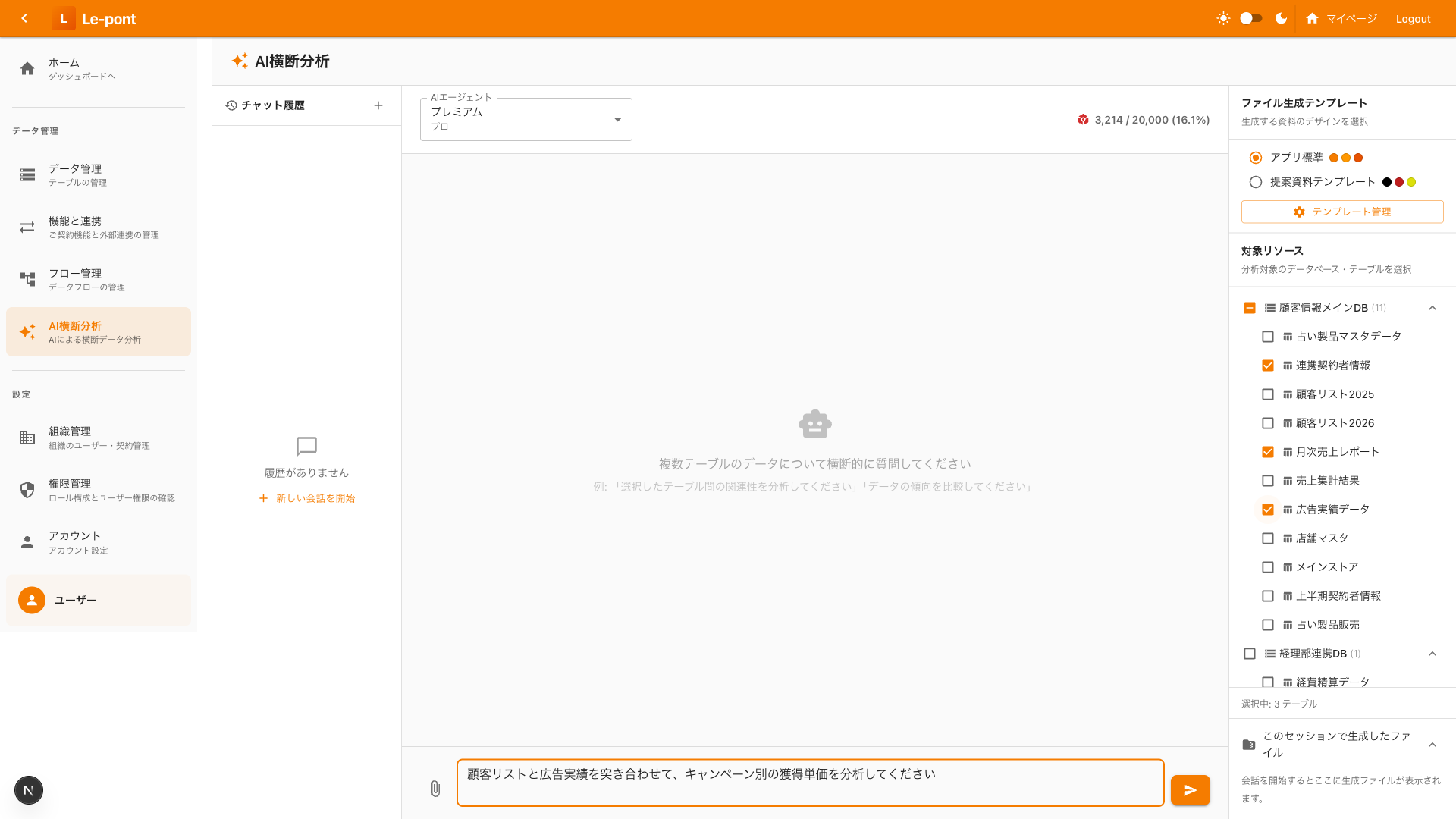The height and width of the screenshot is (819, 1456).
Task: Open フロー管理 menu item
Action: pyautogui.click(x=99, y=280)
